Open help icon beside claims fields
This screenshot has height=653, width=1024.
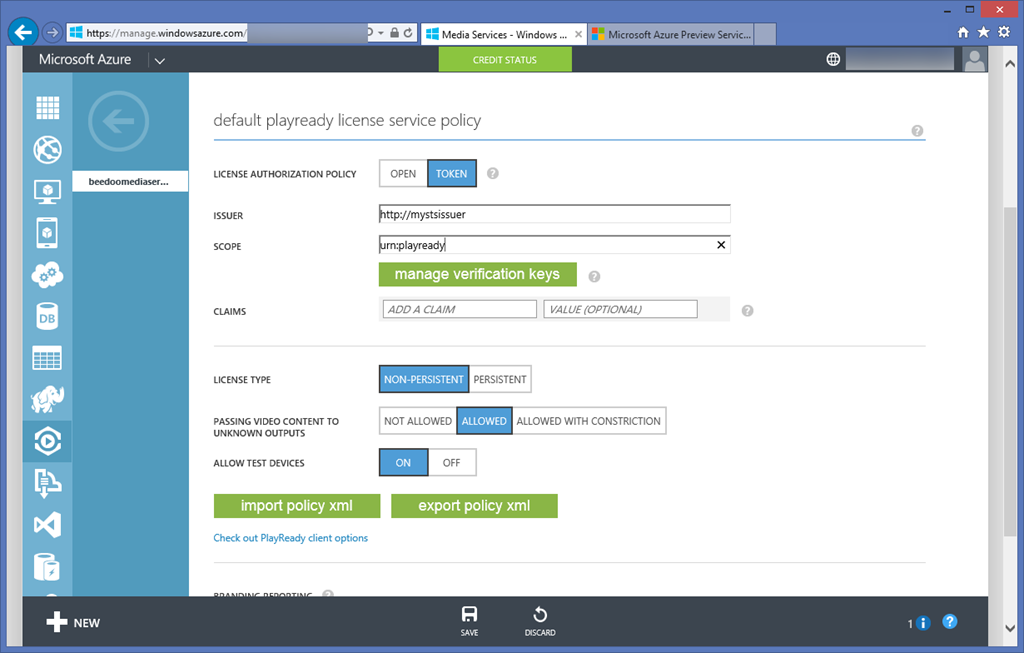tap(748, 311)
